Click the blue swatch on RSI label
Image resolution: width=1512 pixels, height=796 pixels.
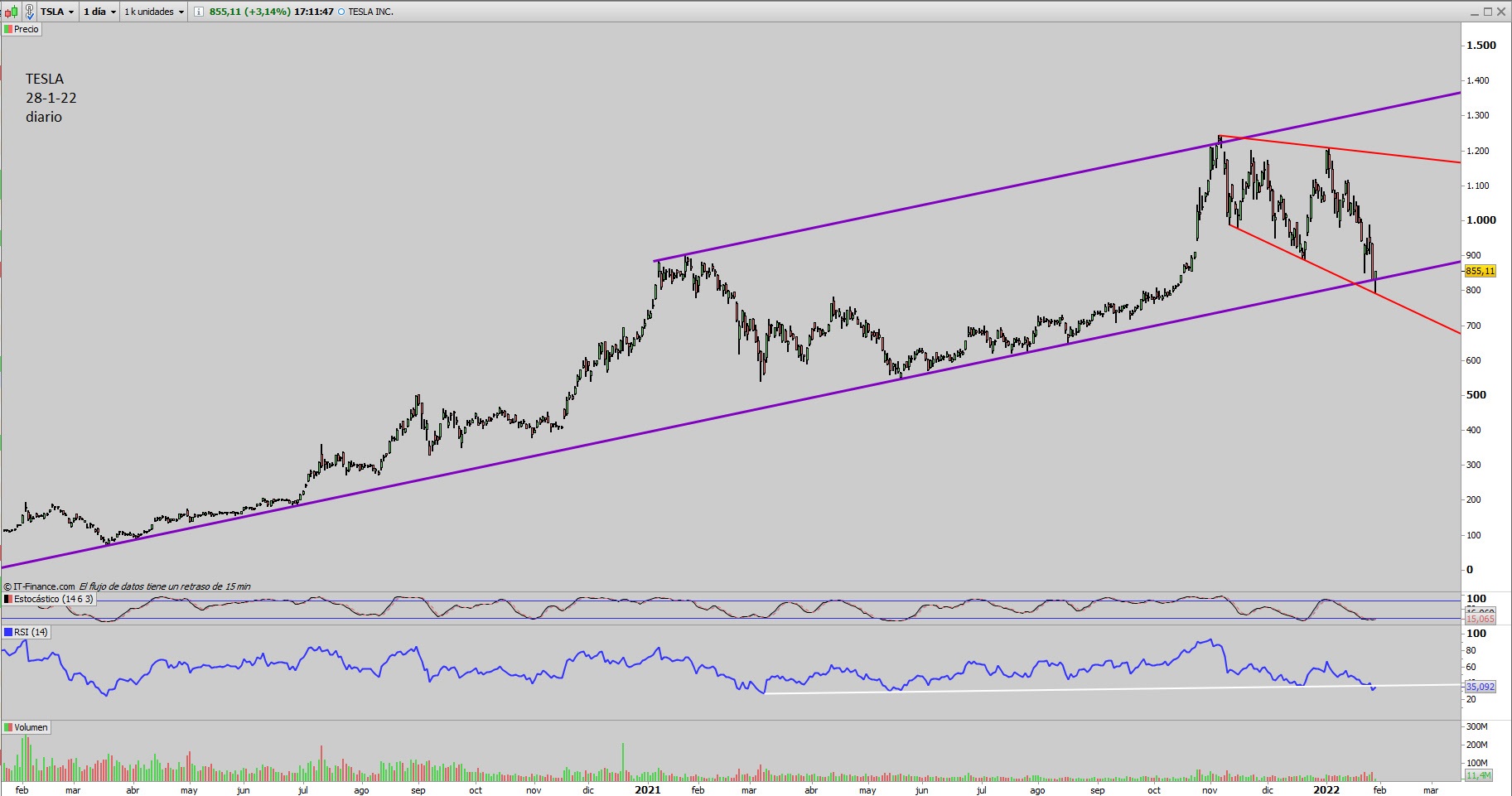coord(8,632)
